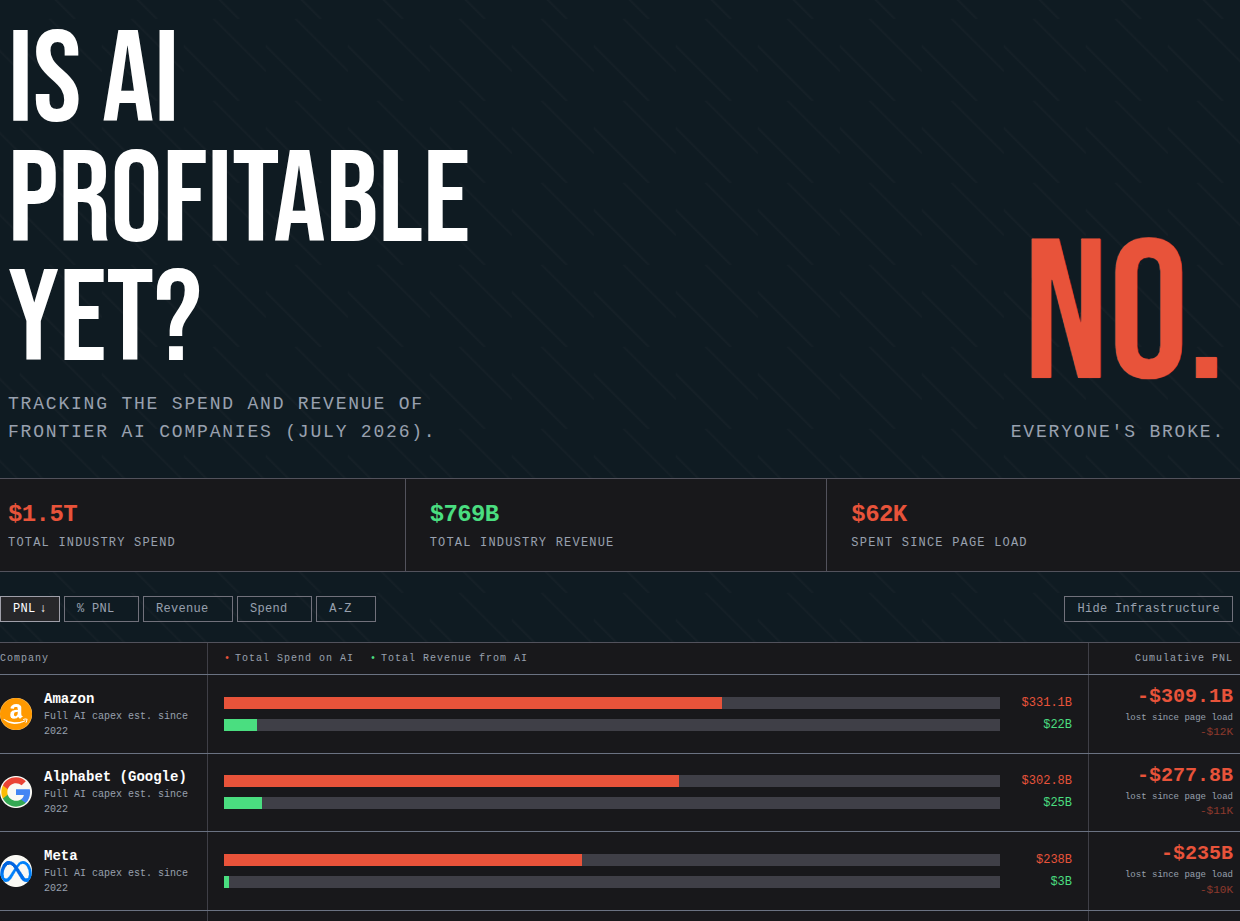Click the Total Spend on AI legend
This screenshot has height=921, width=1240.
click(x=289, y=658)
